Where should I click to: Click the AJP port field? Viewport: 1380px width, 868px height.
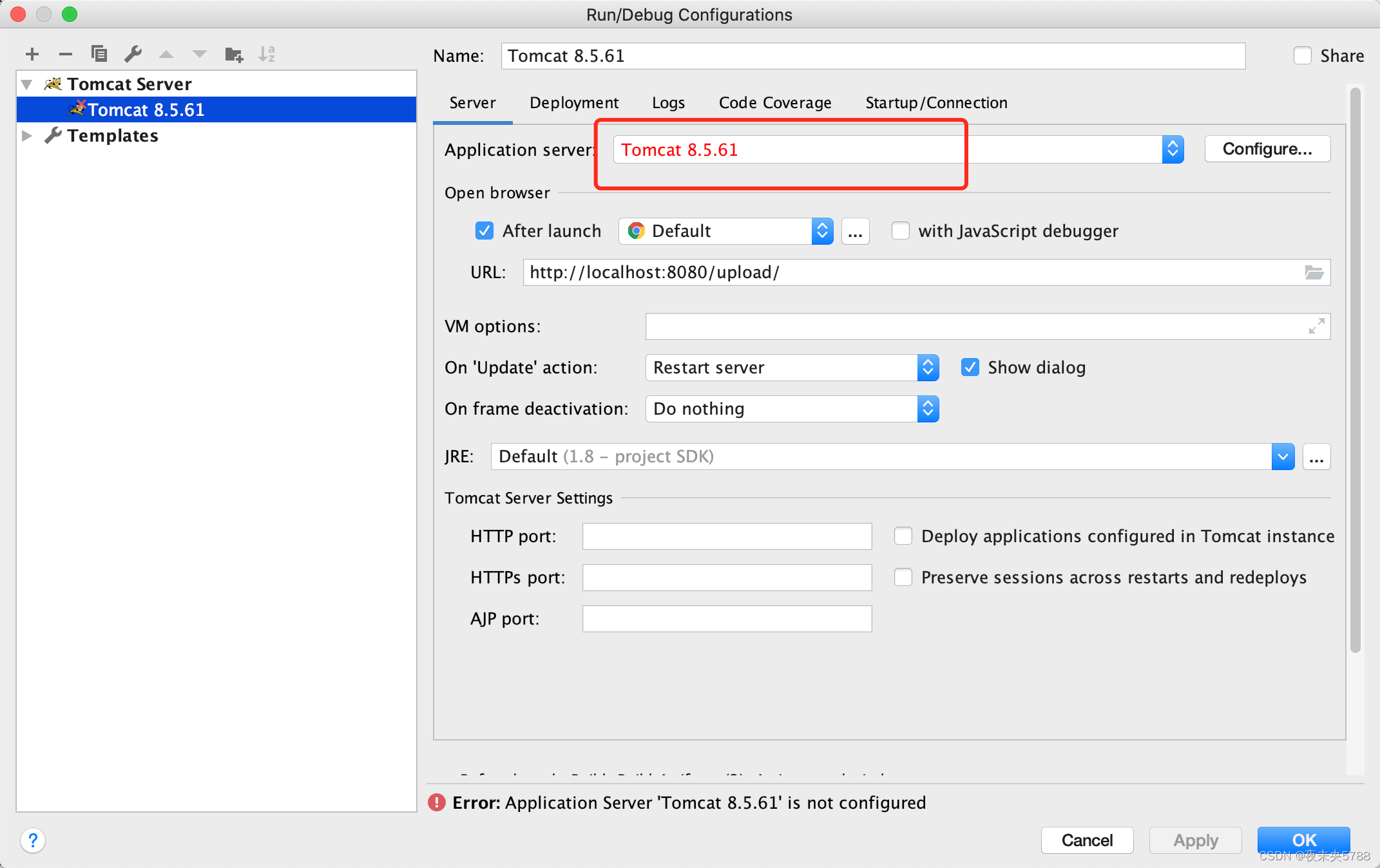pos(727,619)
